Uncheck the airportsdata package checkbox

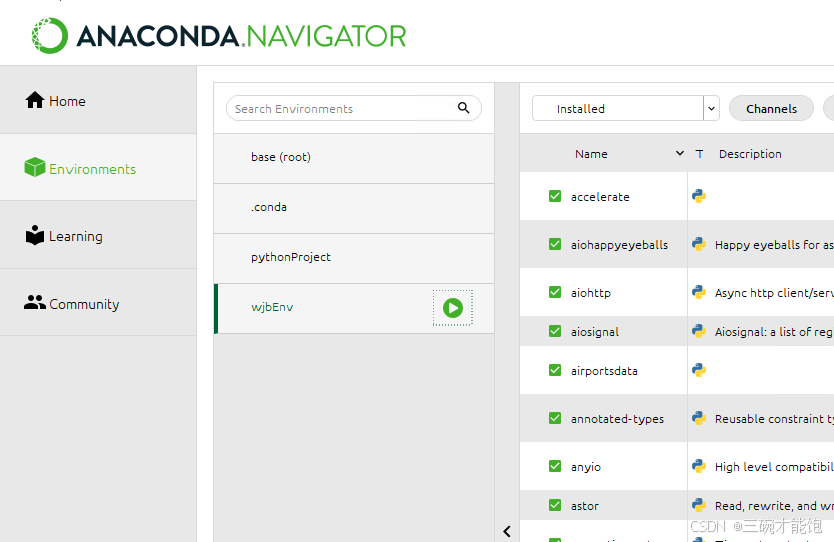tap(555, 370)
